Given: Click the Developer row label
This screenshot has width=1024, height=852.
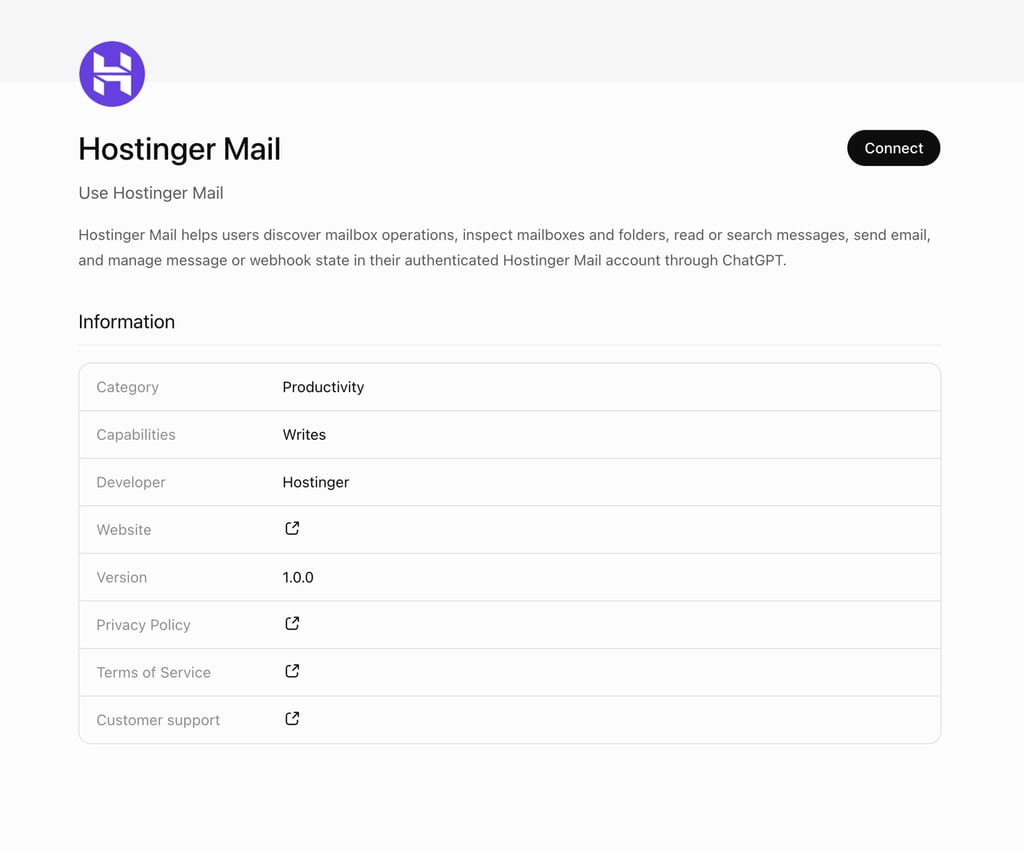Looking at the screenshot, I should pos(131,482).
